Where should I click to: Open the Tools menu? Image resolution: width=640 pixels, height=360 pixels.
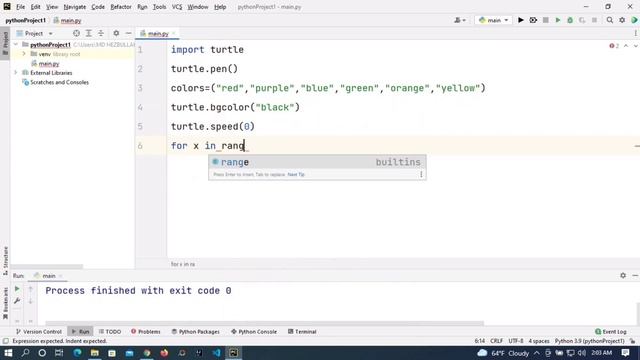point(159,7)
